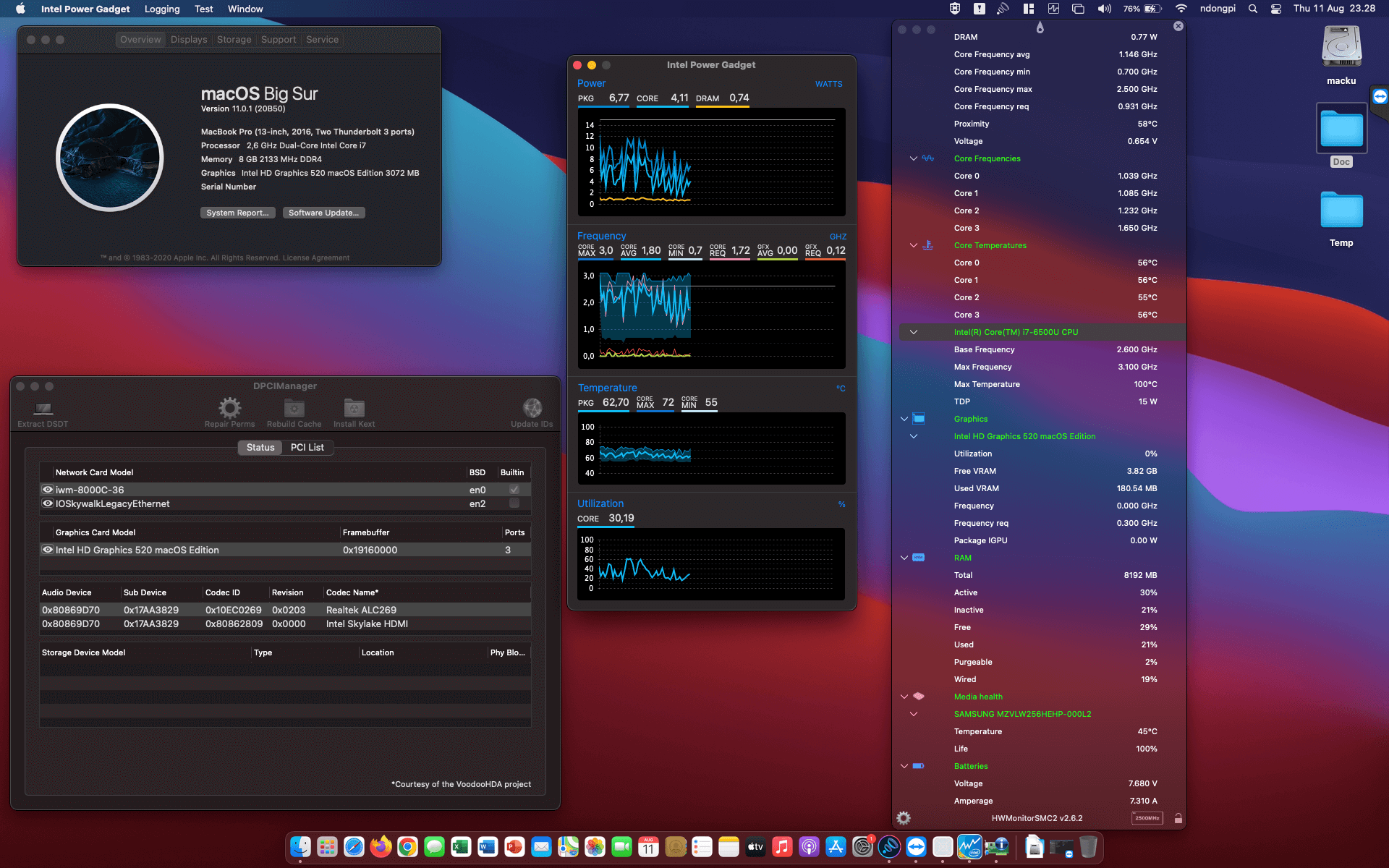Collapse the Core Frequencies section
1389x868 pixels.
tap(914, 158)
